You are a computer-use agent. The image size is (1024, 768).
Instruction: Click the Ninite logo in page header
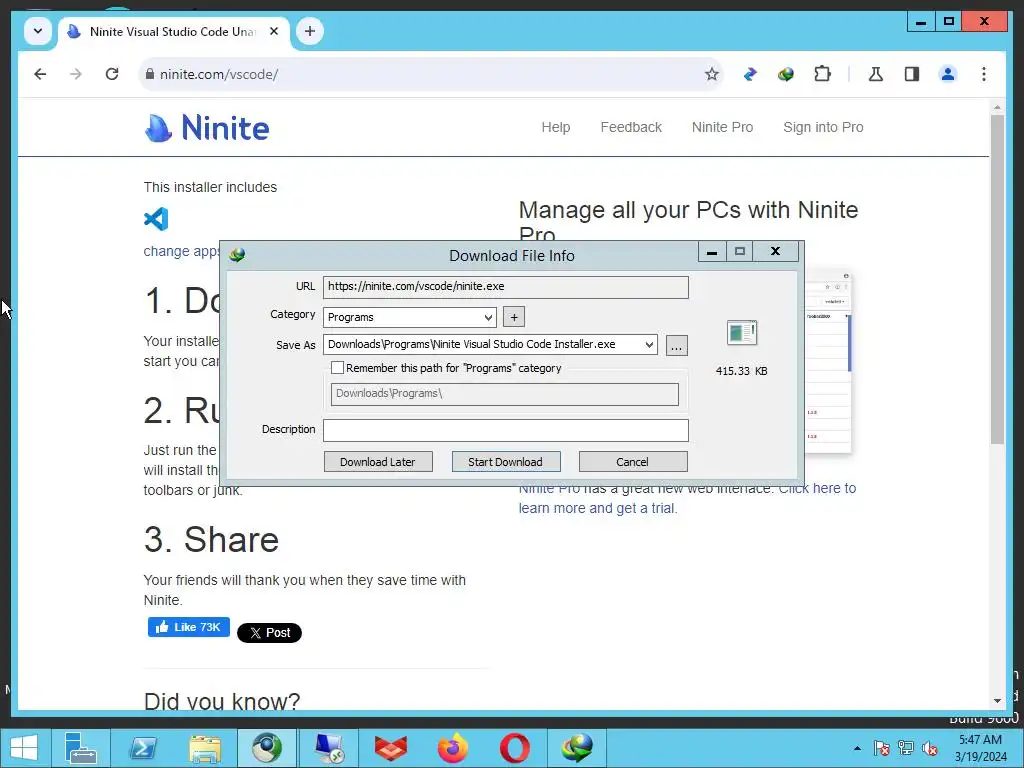(x=206, y=127)
